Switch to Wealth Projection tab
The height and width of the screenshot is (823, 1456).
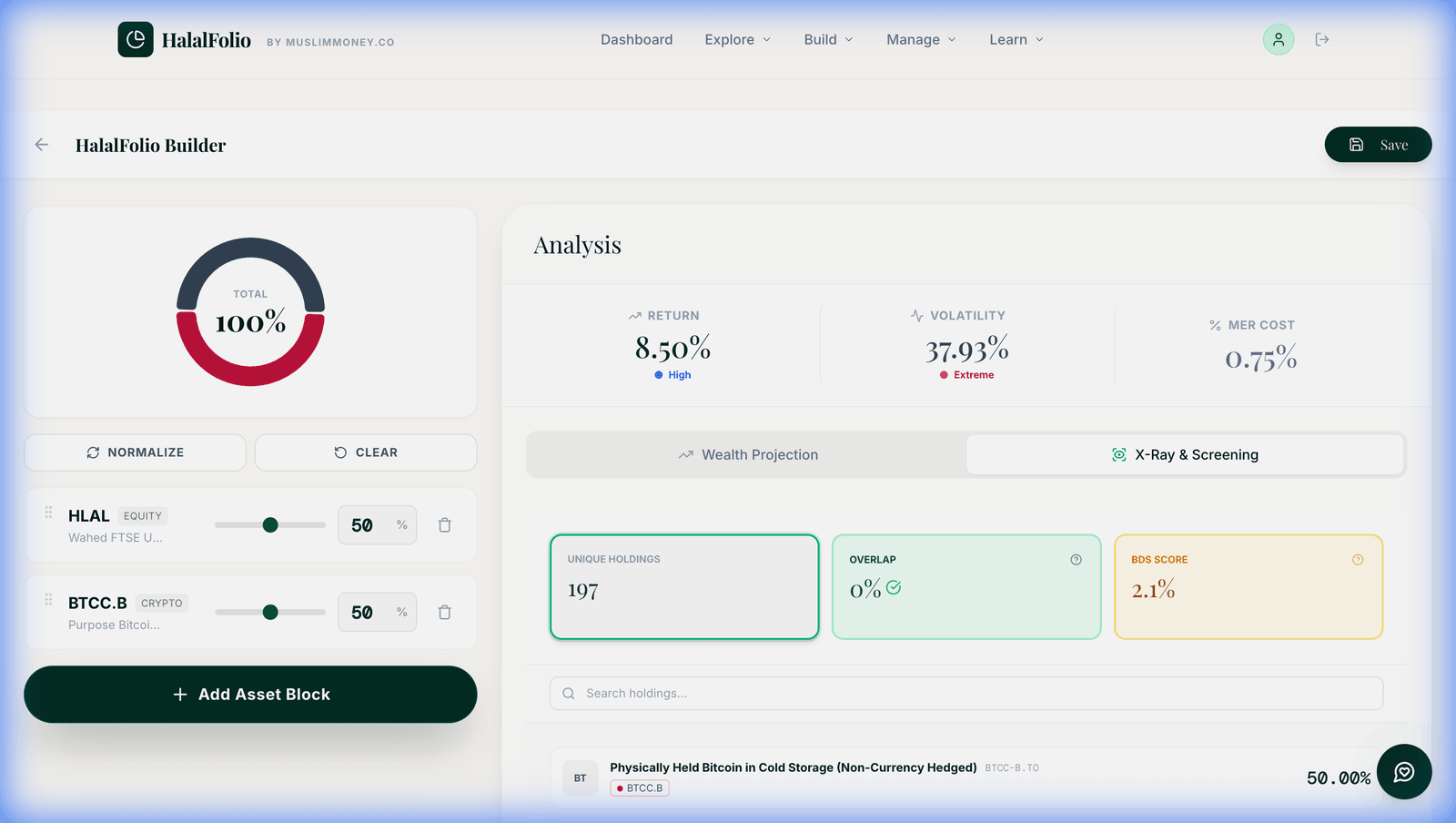click(x=747, y=454)
